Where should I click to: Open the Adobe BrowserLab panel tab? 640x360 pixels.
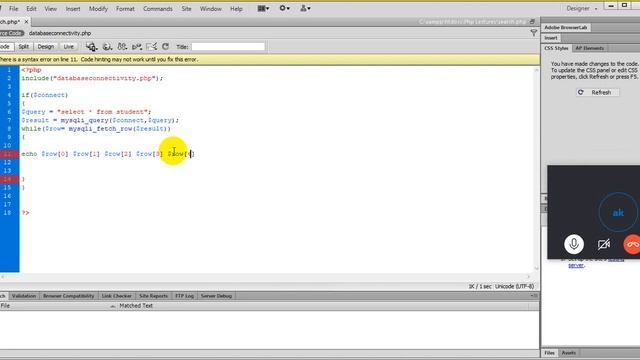click(565, 27)
